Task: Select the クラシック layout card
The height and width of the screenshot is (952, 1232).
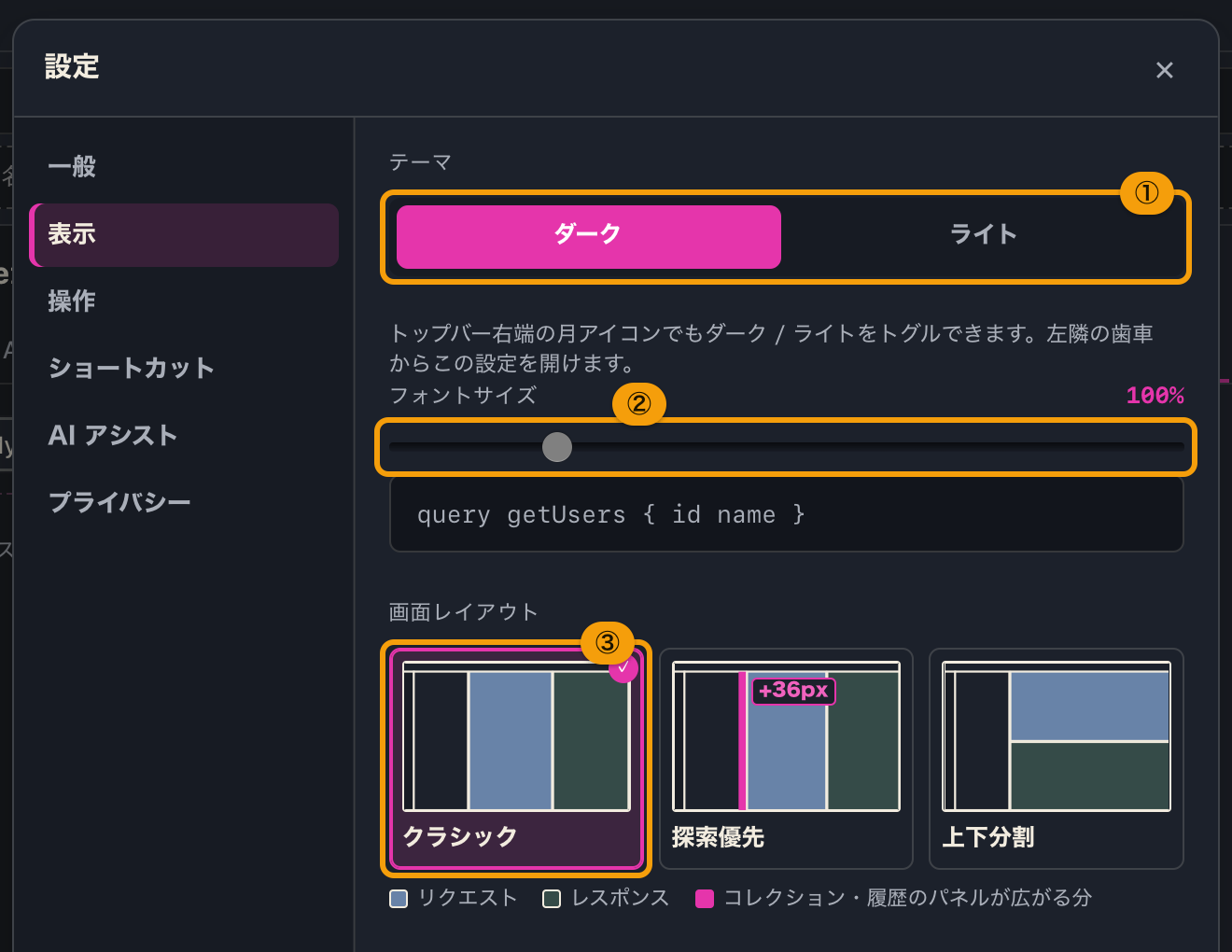Action: [516, 759]
